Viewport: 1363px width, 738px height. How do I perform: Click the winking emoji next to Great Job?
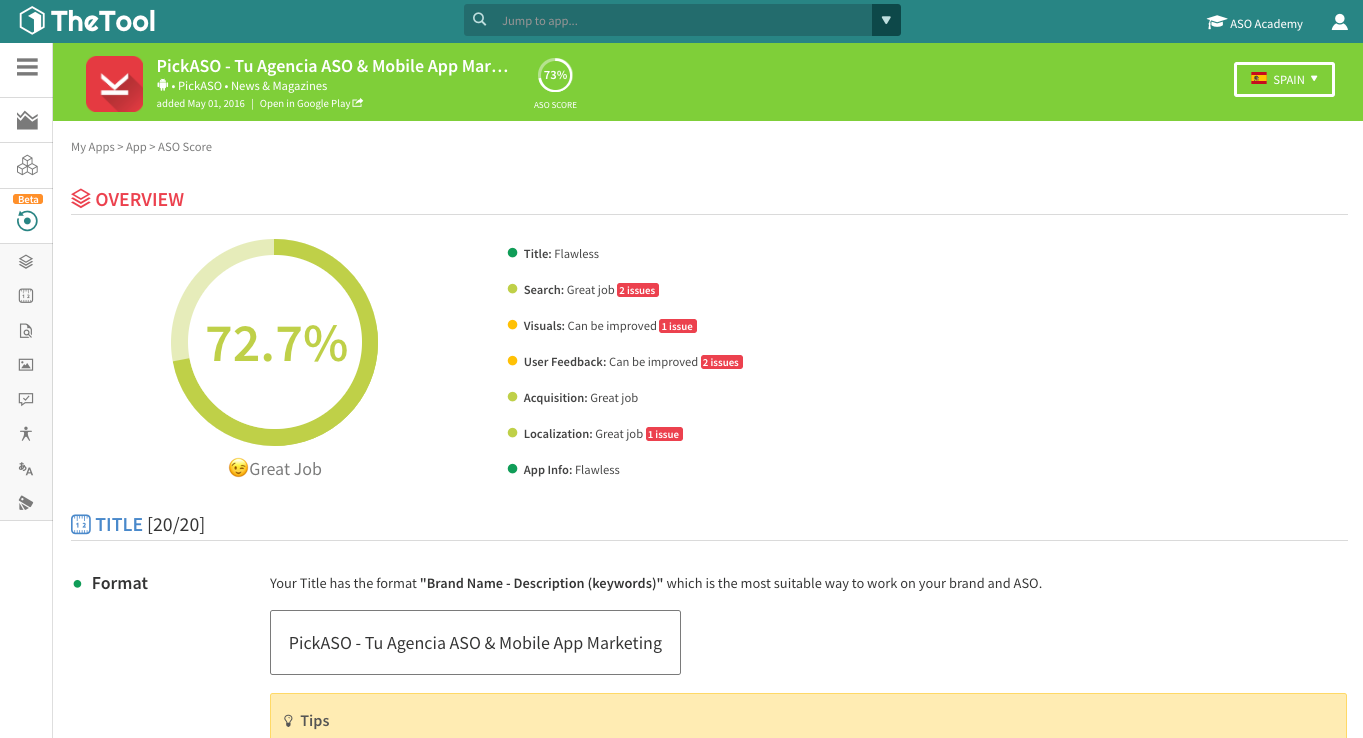point(238,468)
